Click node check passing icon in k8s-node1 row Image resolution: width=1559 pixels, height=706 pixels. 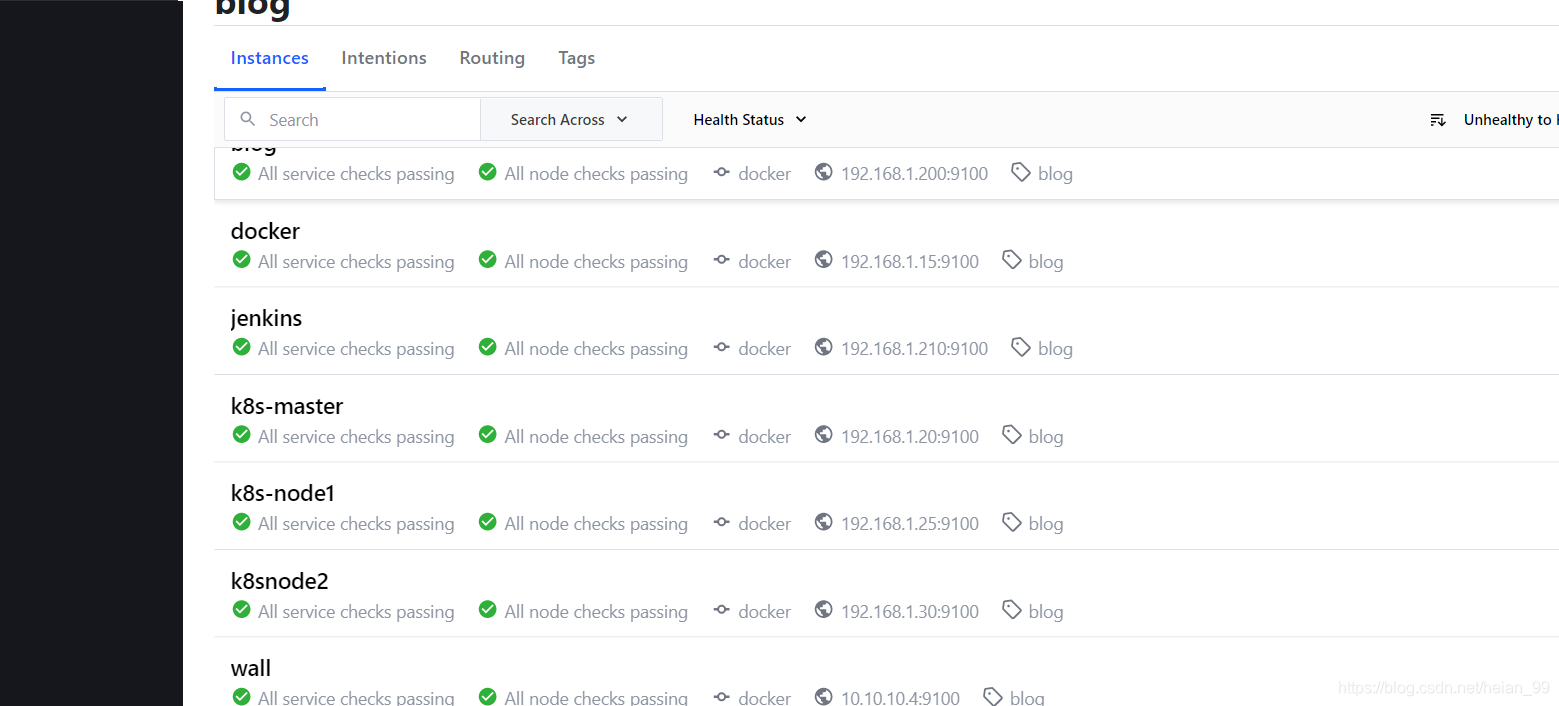click(488, 522)
